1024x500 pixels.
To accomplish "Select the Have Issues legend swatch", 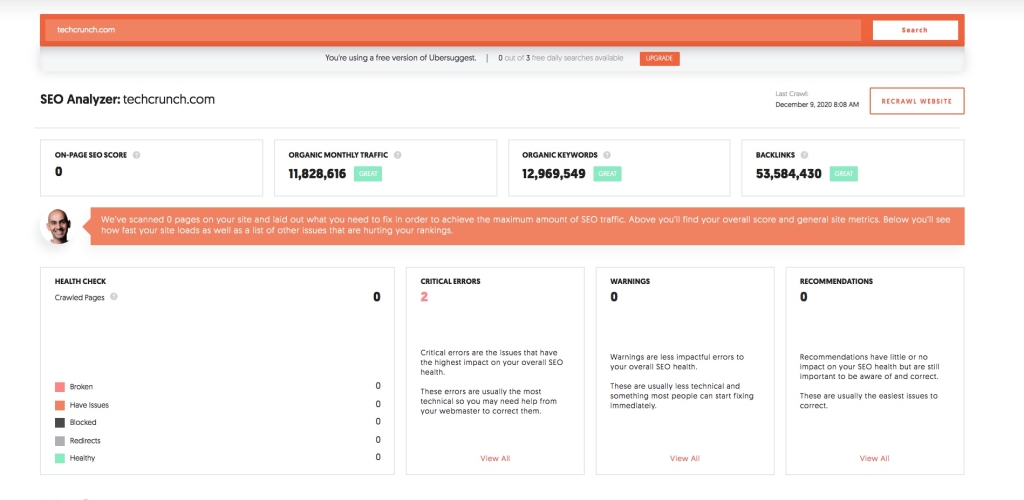I will (60, 405).
